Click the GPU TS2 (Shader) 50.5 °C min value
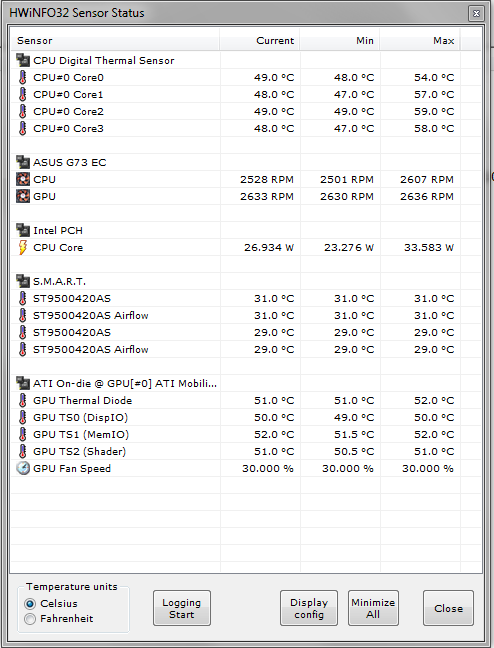 [354, 452]
